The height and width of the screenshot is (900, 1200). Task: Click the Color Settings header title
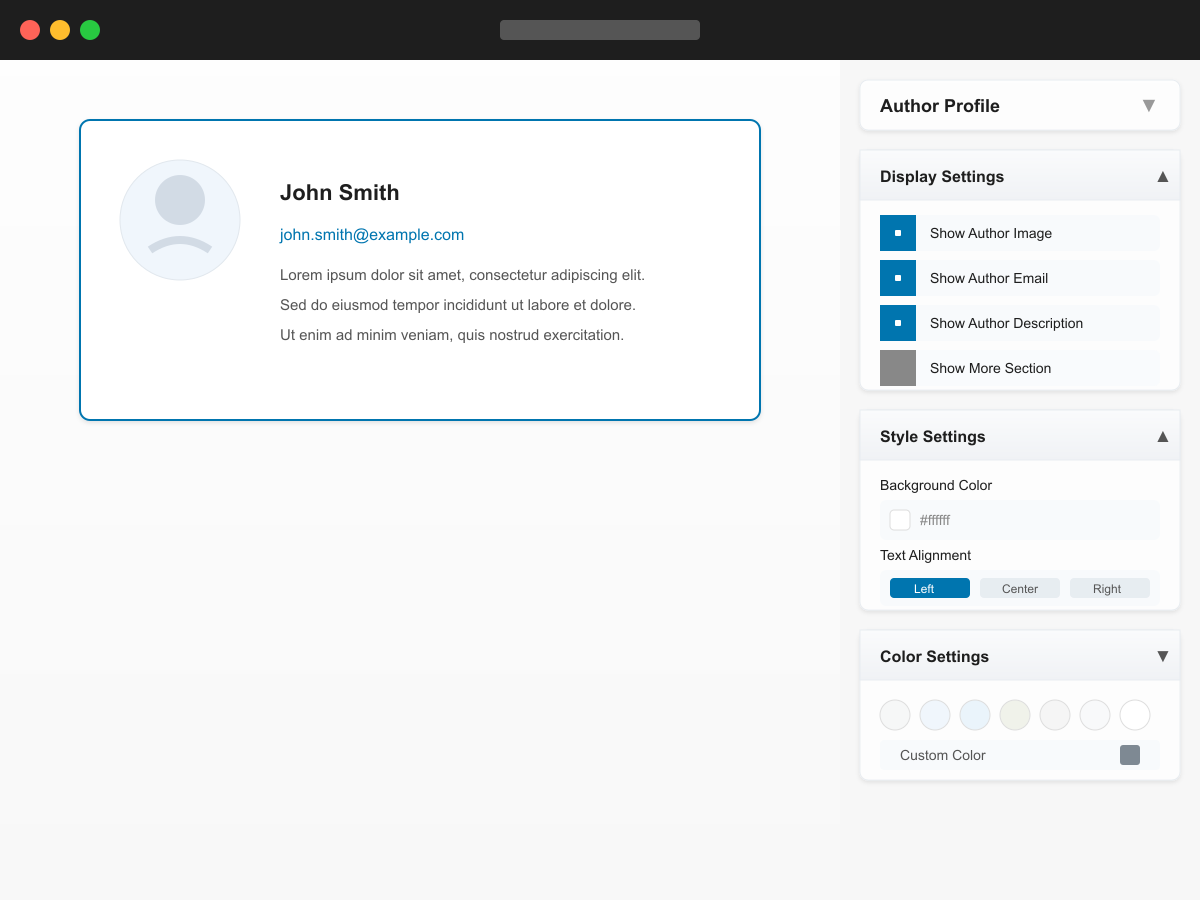coord(934,656)
